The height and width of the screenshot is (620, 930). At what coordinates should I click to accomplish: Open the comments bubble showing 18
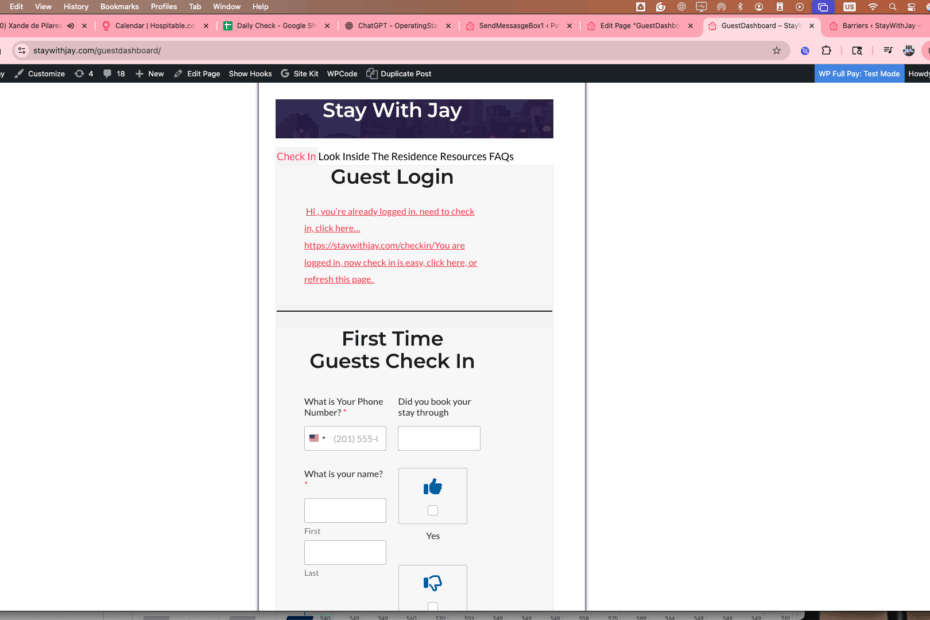click(x=108, y=74)
